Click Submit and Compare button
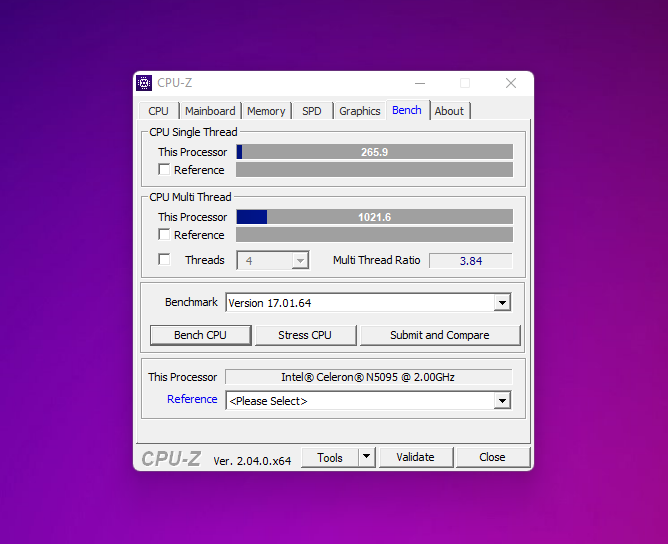This screenshot has width=668, height=544. point(439,335)
